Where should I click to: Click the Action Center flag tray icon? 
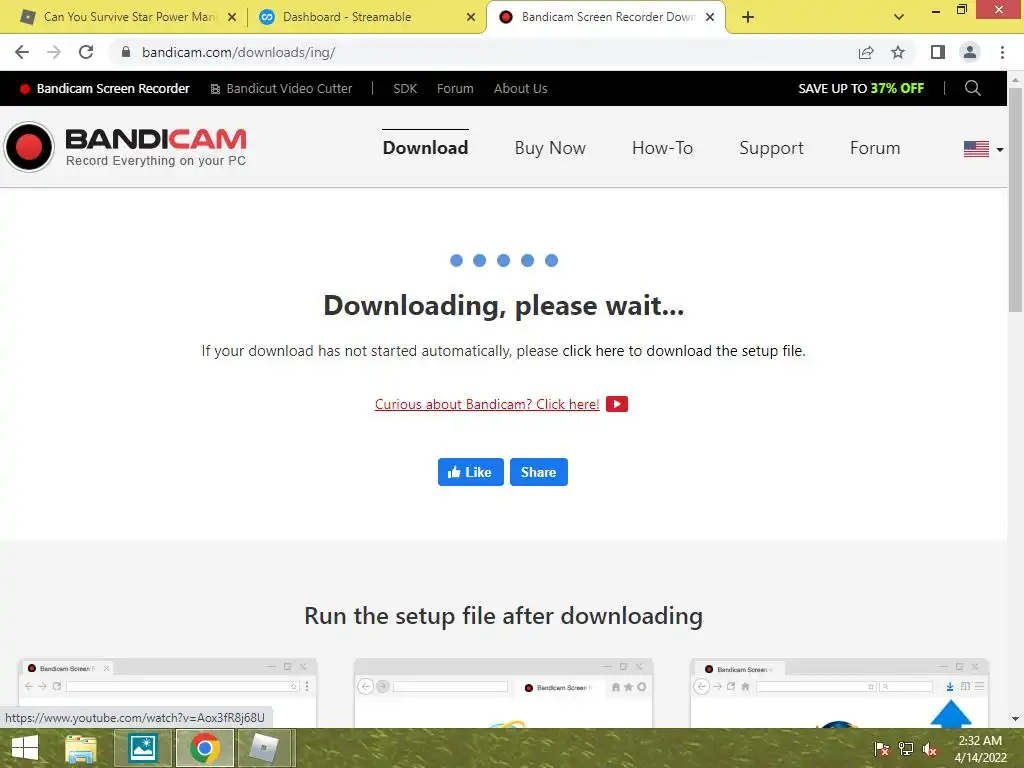[x=882, y=749]
